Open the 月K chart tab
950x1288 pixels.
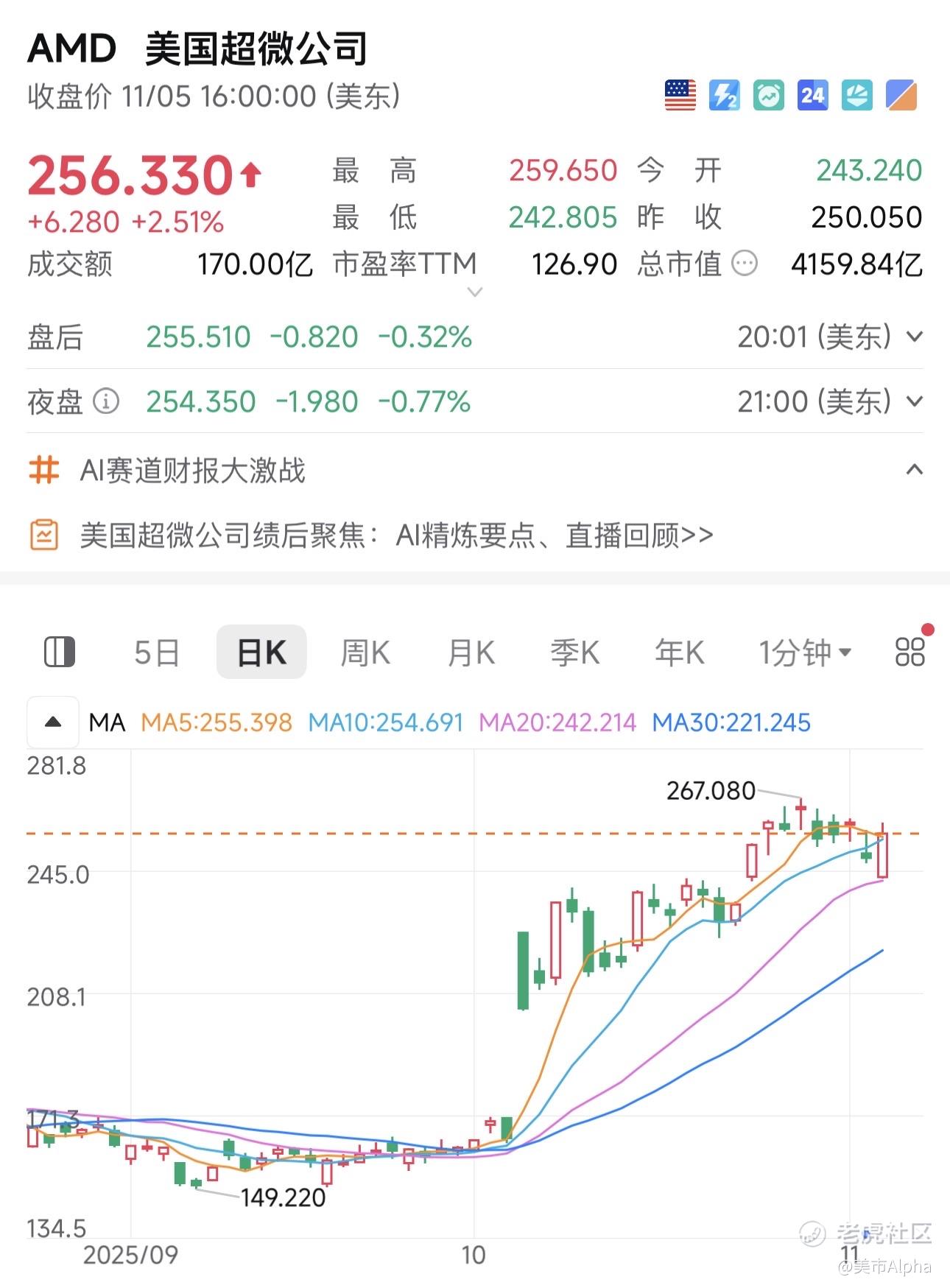click(x=471, y=652)
